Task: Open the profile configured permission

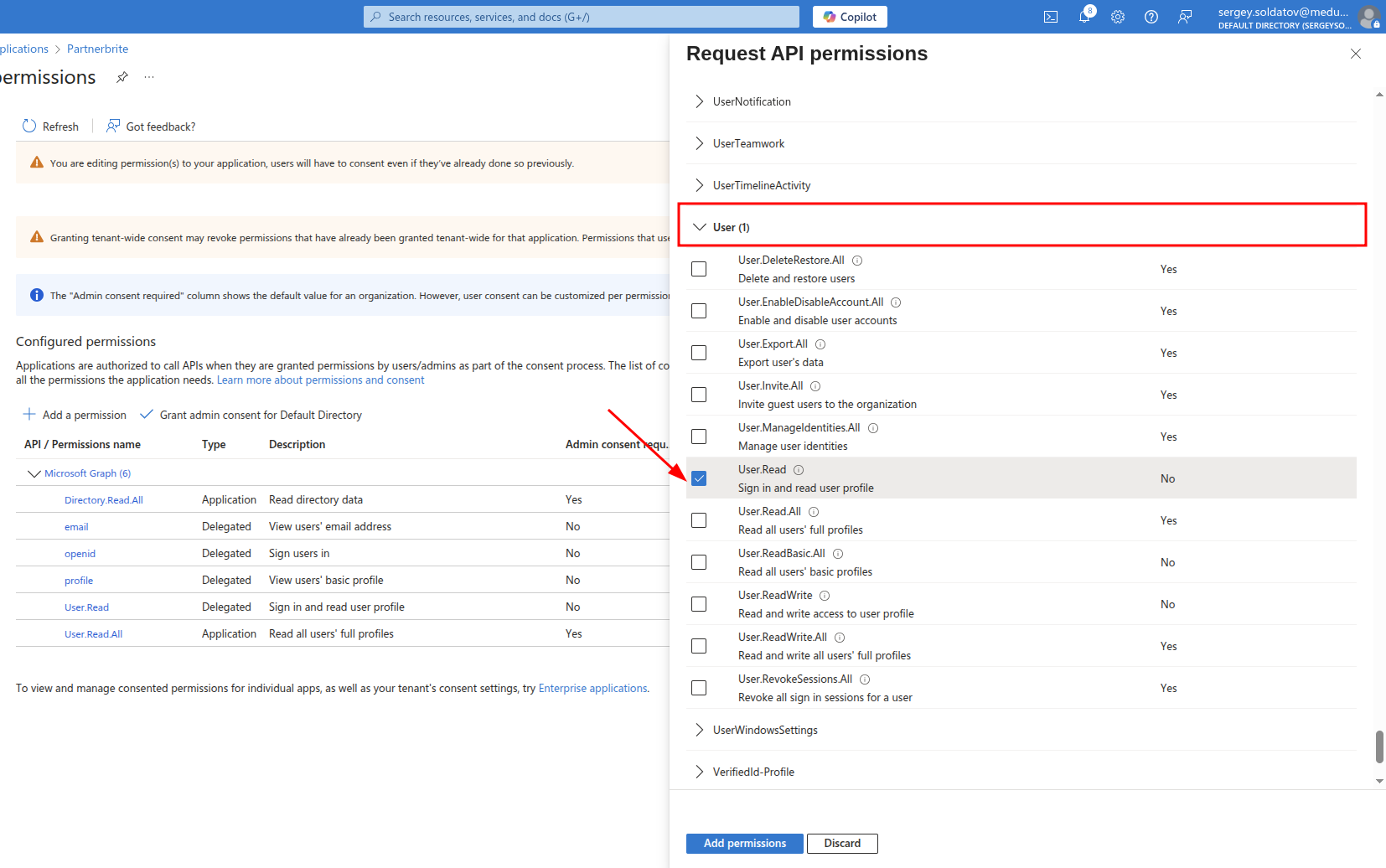Action: click(79, 581)
